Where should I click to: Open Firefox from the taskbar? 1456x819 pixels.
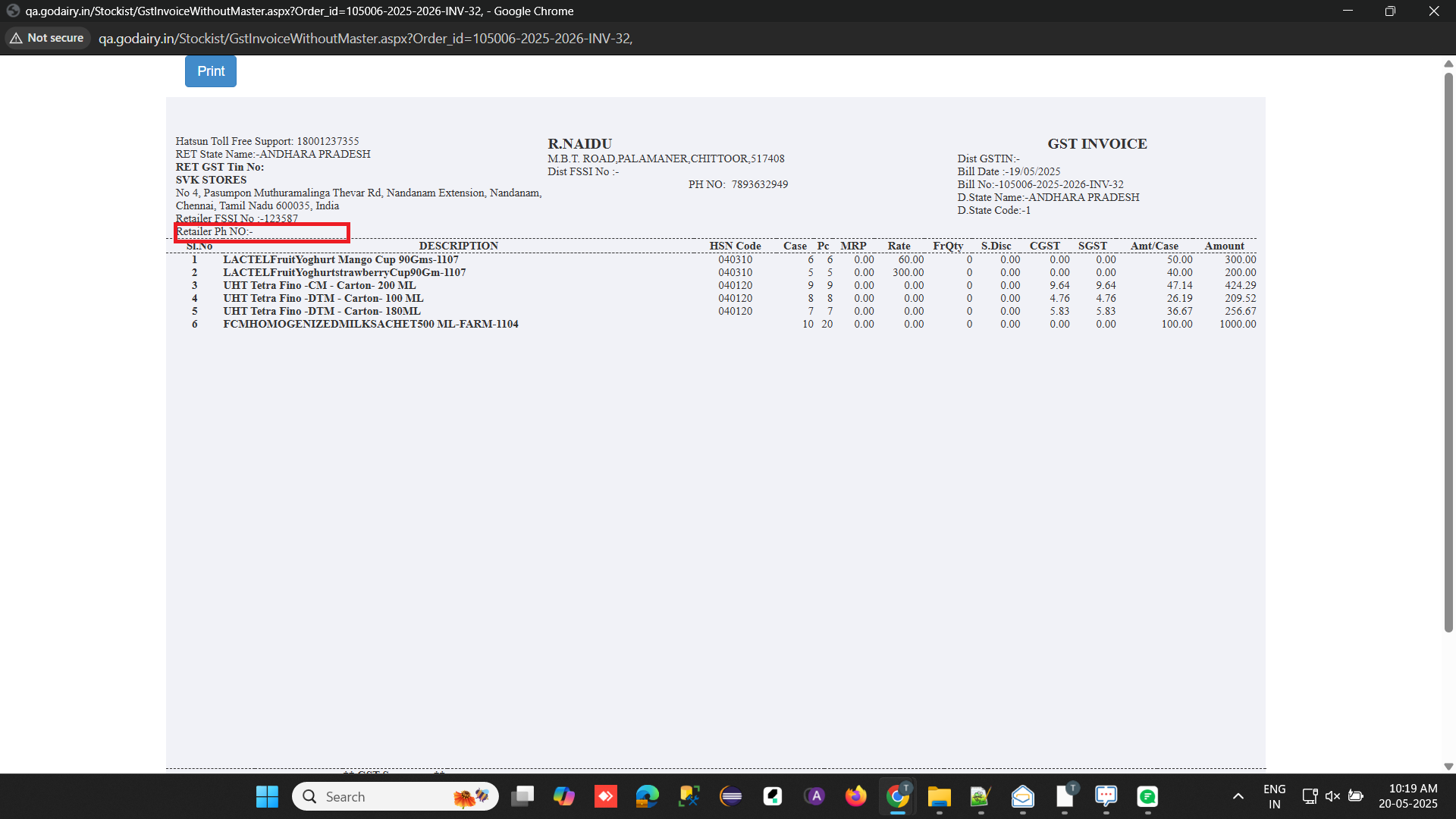[x=856, y=796]
